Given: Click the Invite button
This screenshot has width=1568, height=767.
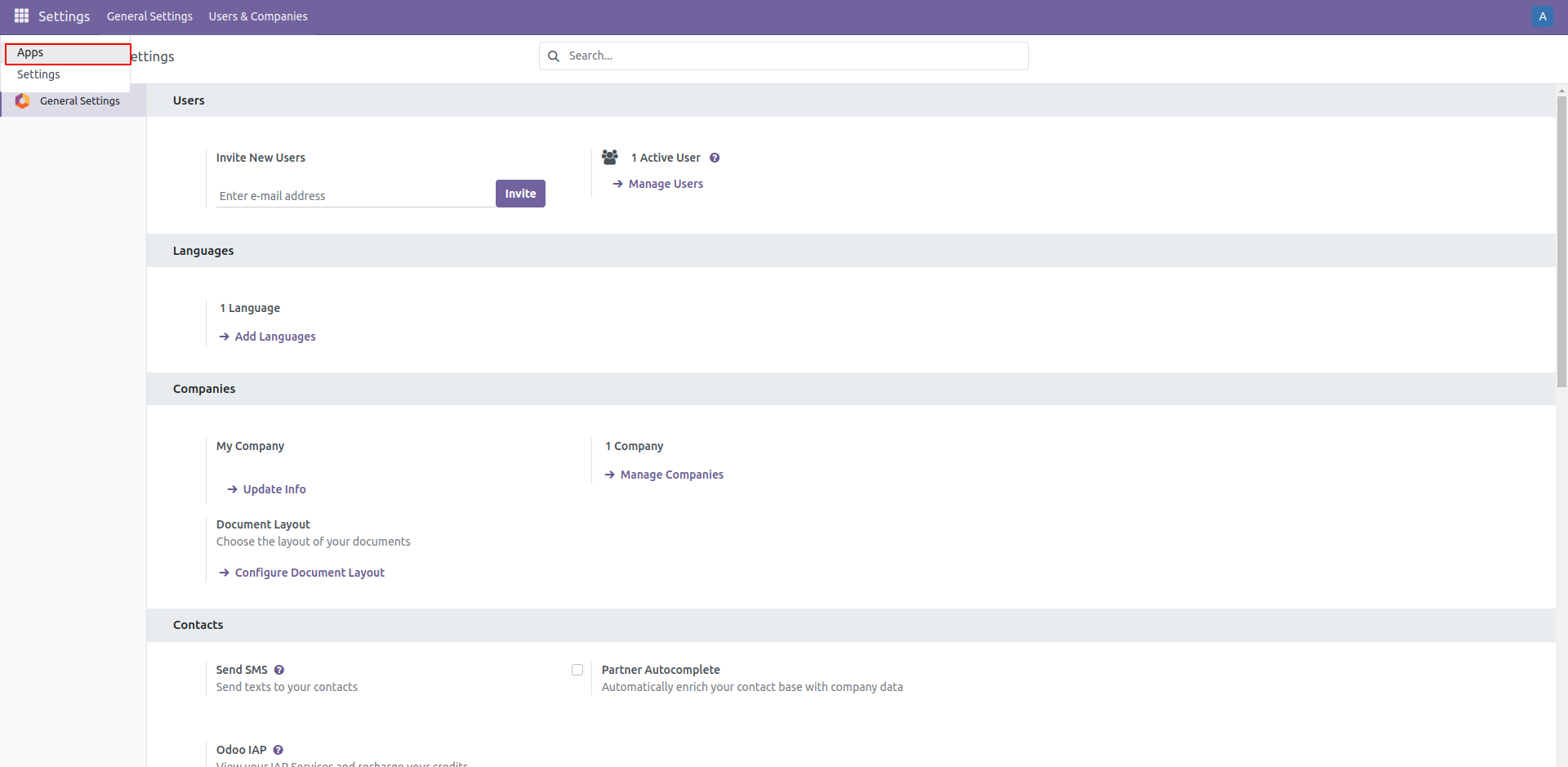Looking at the screenshot, I should pyautogui.click(x=520, y=194).
